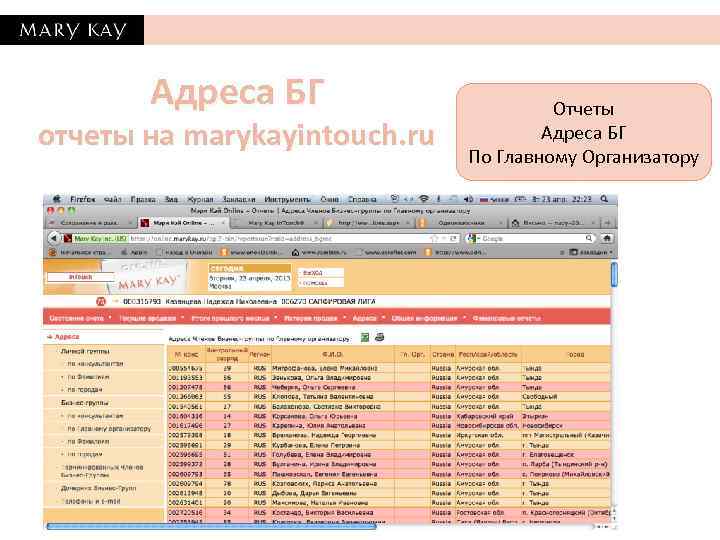Click the round red Mary Kay badge icon

point(101,302)
